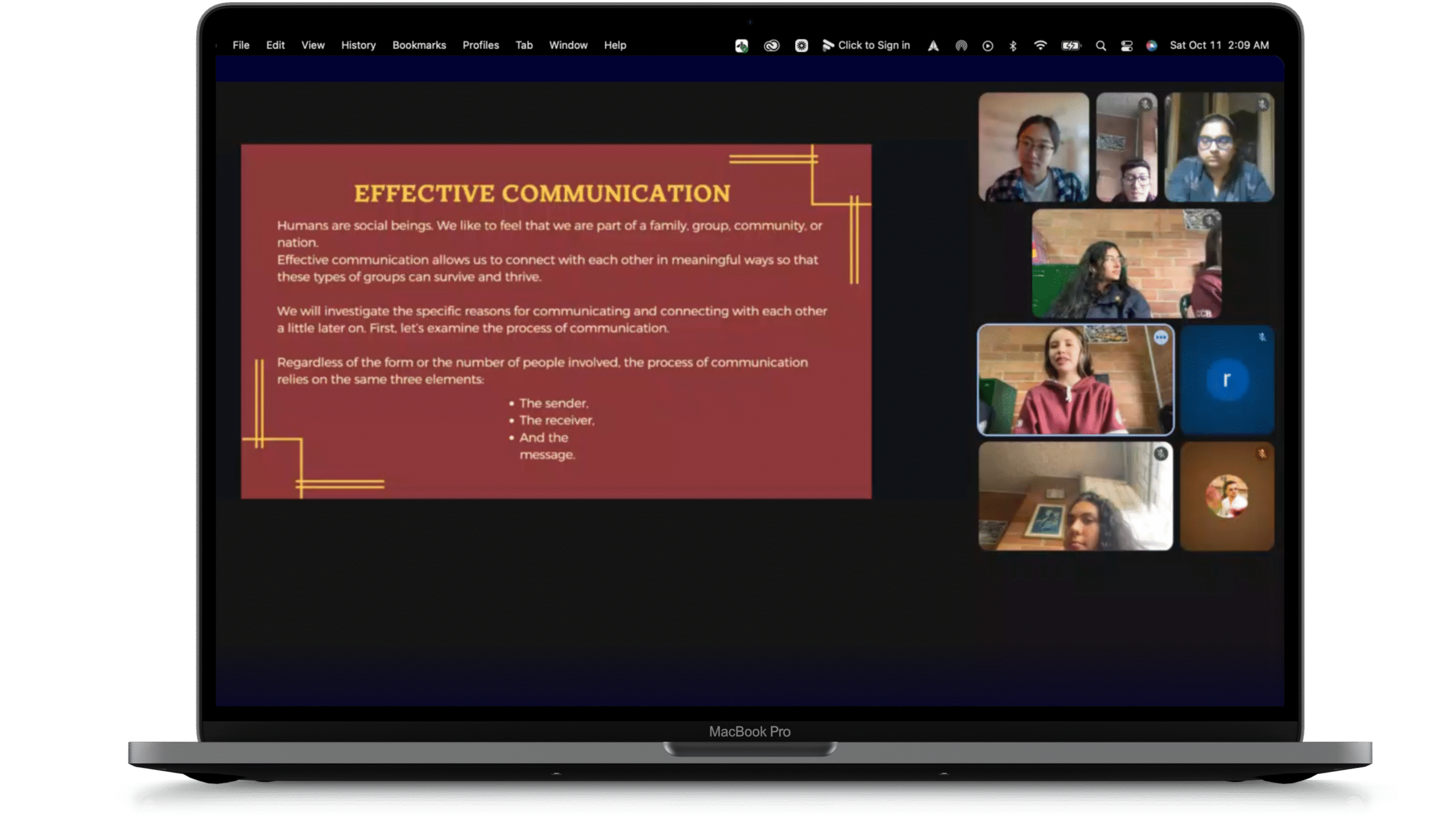The image size is (1456, 819).
Task: Open Spotlight search magnifier icon
Action: 1101,45
